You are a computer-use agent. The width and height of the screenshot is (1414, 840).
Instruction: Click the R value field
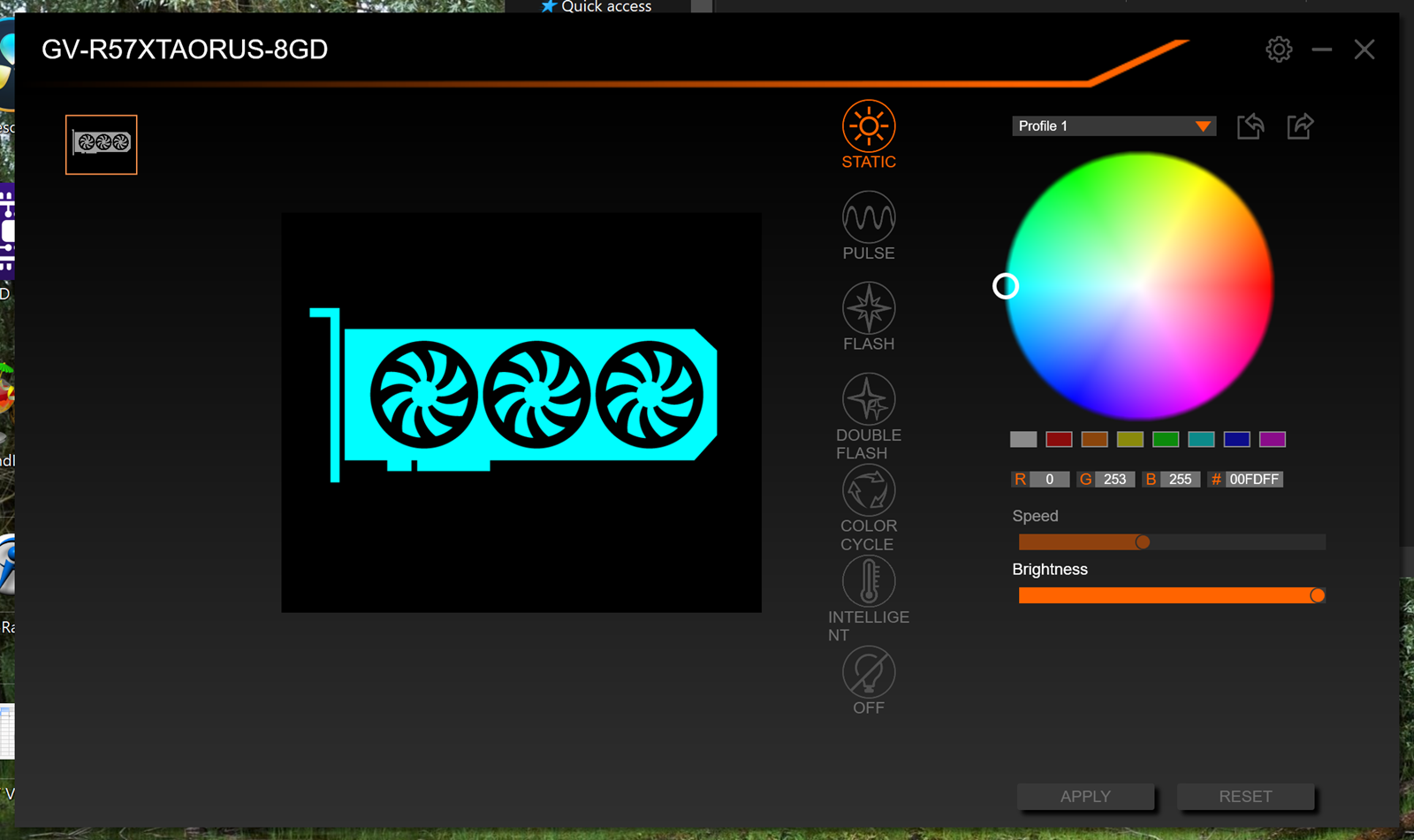pos(1050,479)
